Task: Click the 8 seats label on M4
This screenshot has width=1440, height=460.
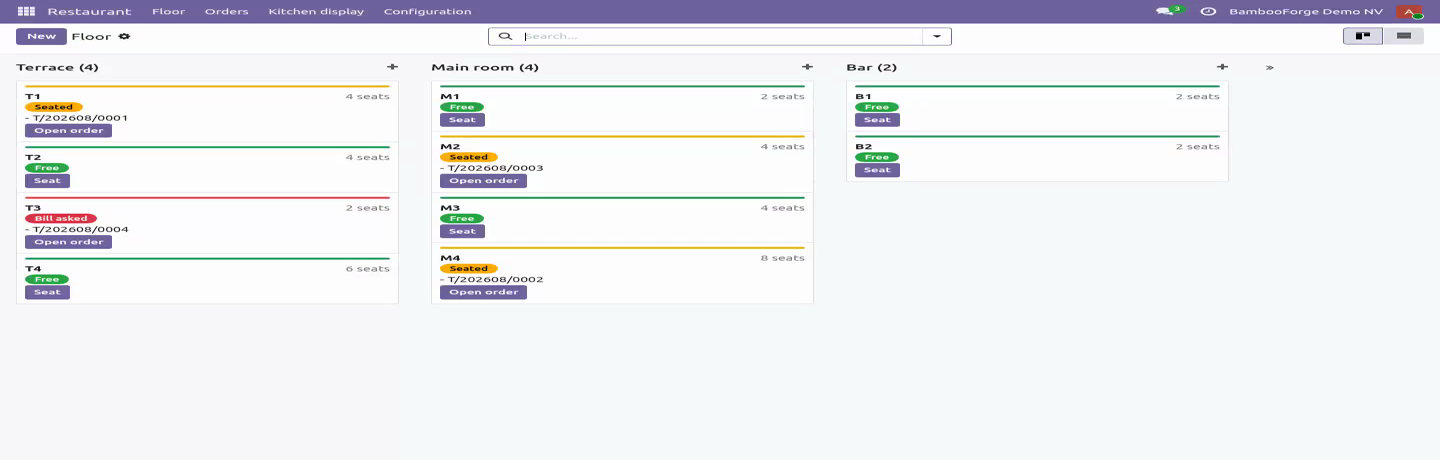Action: (782, 258)
